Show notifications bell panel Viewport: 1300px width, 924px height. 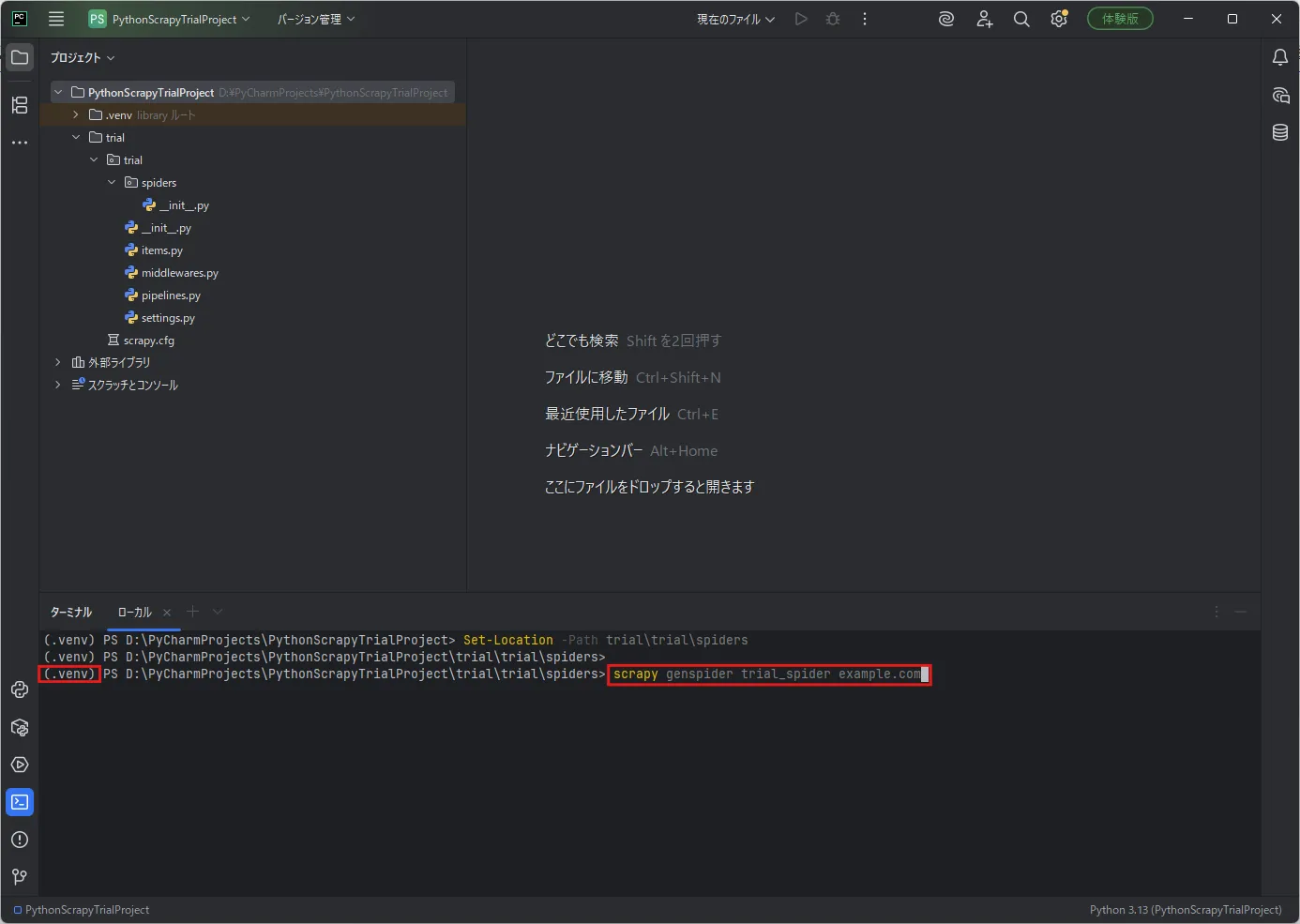[1280, 57]
